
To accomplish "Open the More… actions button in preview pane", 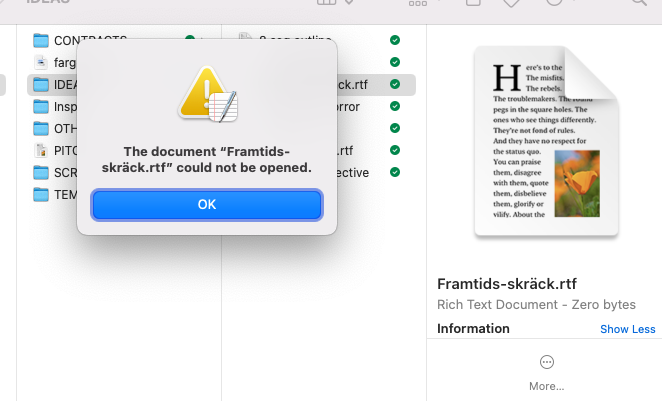I will [x=547, y=373].
